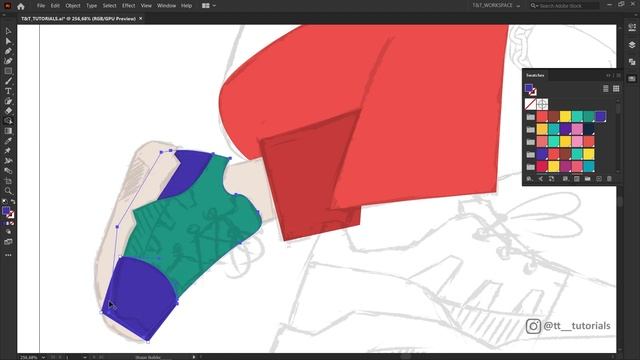640x360 pixels.
Task: Select the Paintbrush tool
Action: (x=8, y=81)
